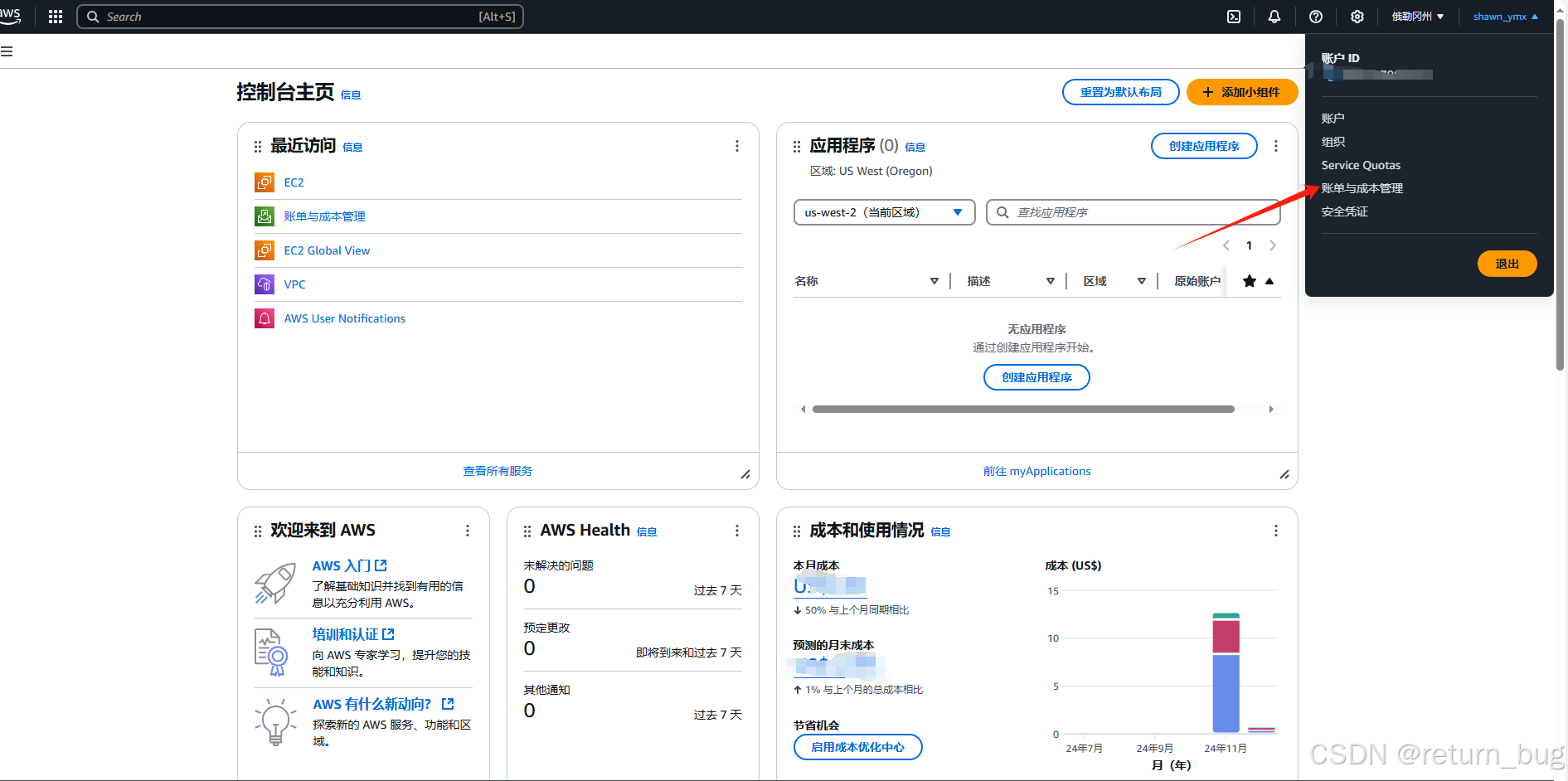Click the 最近访问 widget resize corner

click(x=745, y=474)
